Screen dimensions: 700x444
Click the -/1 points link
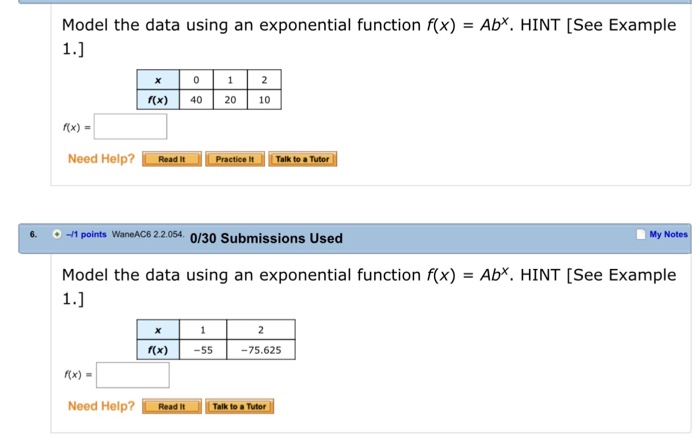[x=86, y=234]
